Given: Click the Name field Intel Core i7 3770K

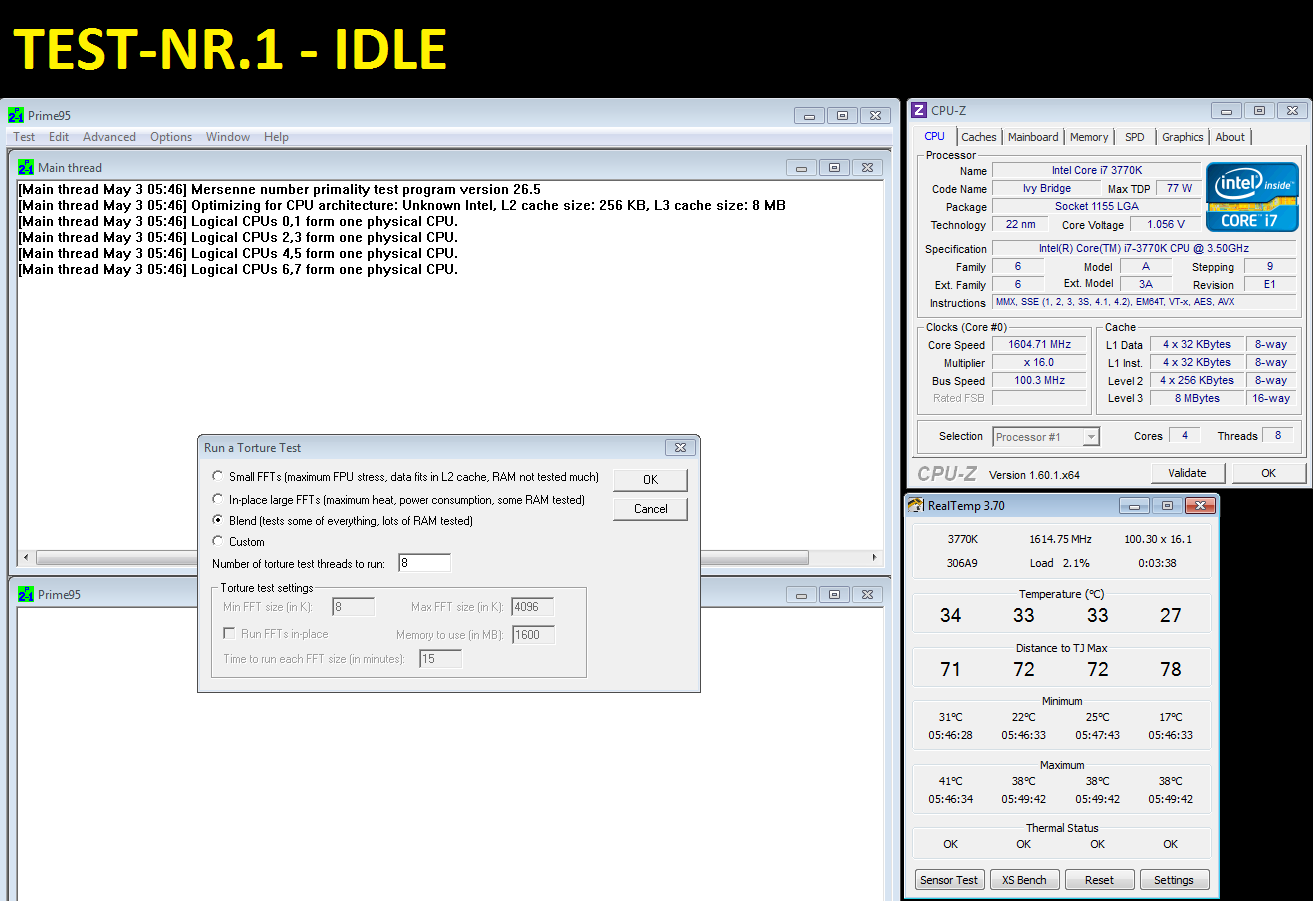Looking at the screenshot, I should [1095, 170].
